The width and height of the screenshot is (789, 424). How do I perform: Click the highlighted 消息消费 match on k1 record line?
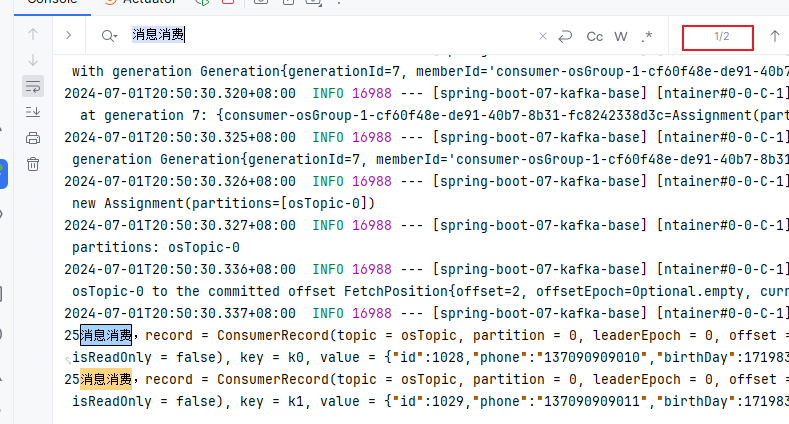tap(106, 379)
